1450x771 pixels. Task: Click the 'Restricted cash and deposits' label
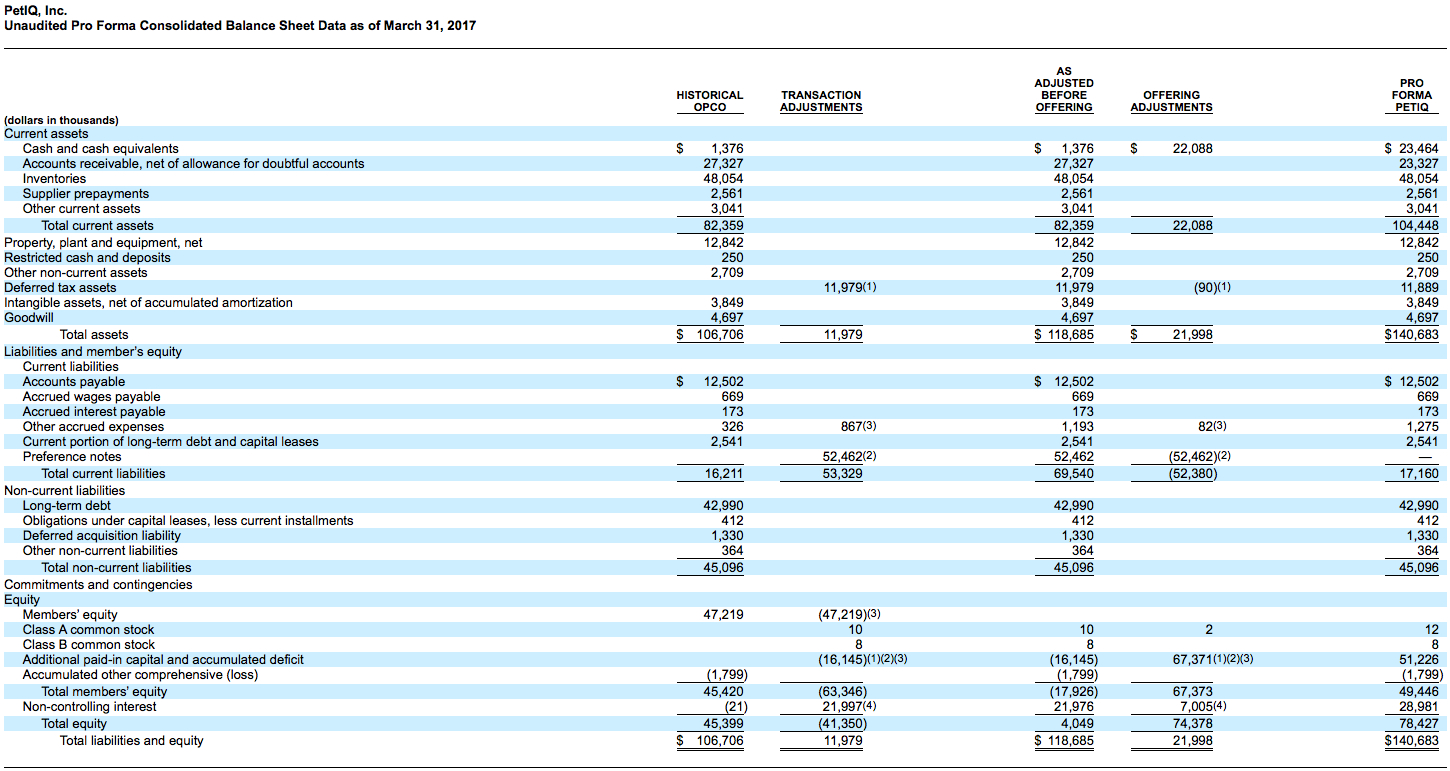point(88,257)
